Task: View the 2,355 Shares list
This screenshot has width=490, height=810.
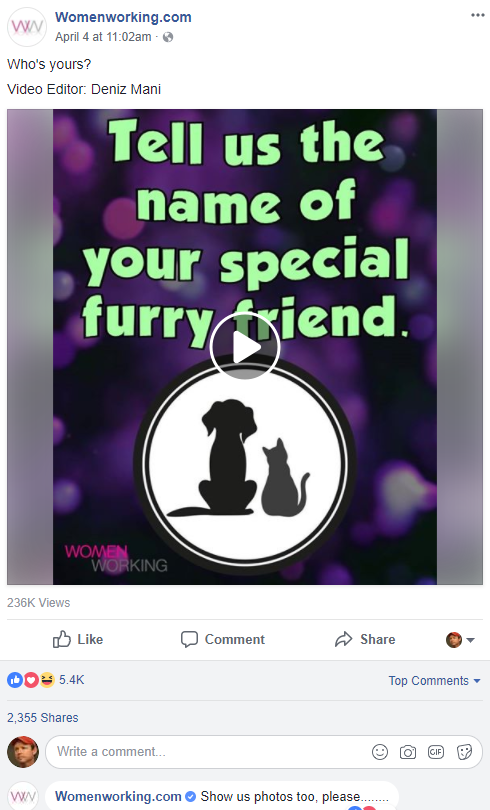Action: coord(43,718)
